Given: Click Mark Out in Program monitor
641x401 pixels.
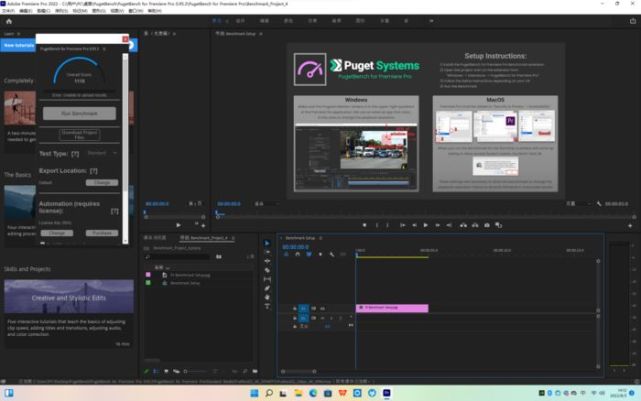Looking at the screenshot, I should (x=388, y=225).
